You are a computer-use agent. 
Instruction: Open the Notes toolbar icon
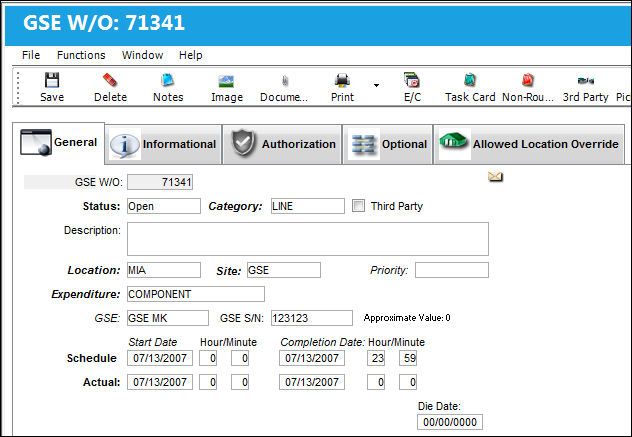[168, 80]
